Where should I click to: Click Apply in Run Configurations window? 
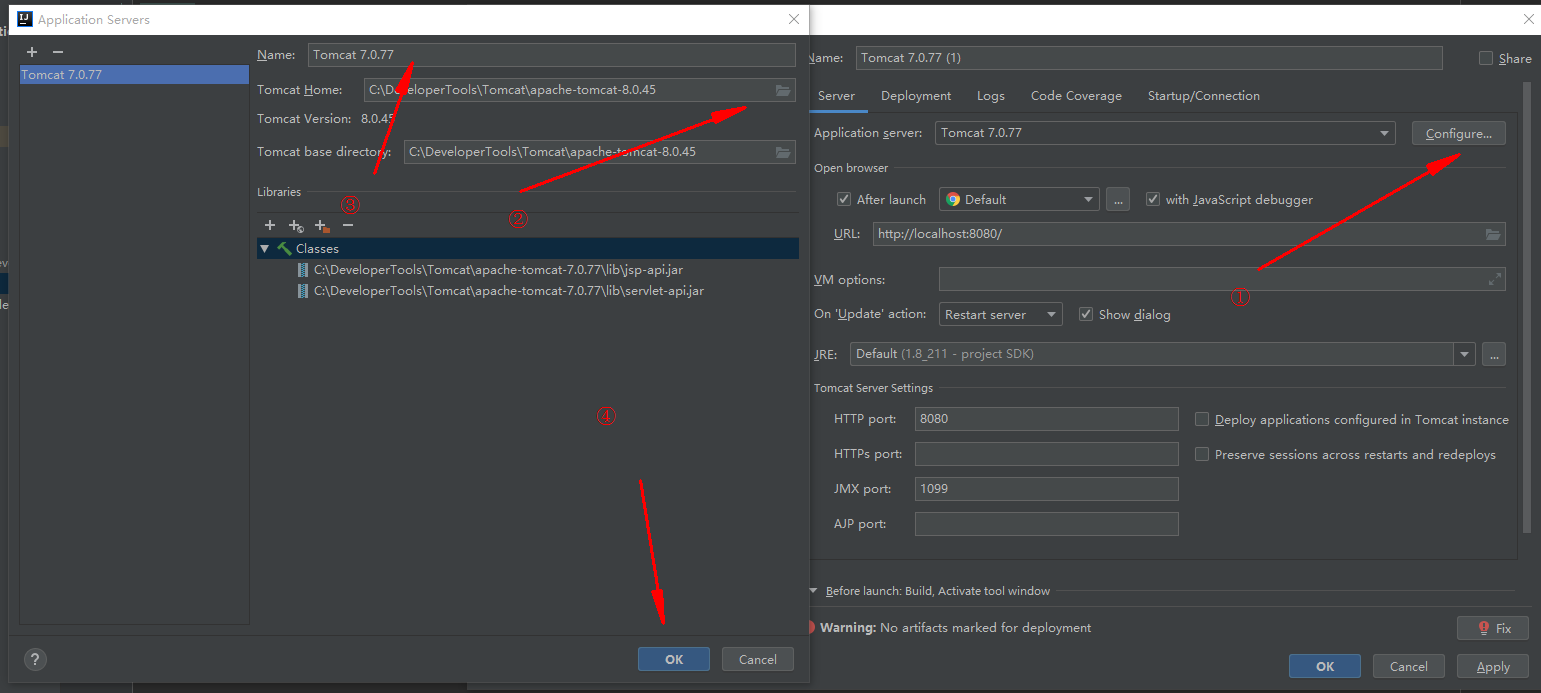(x=1493, y=666)
